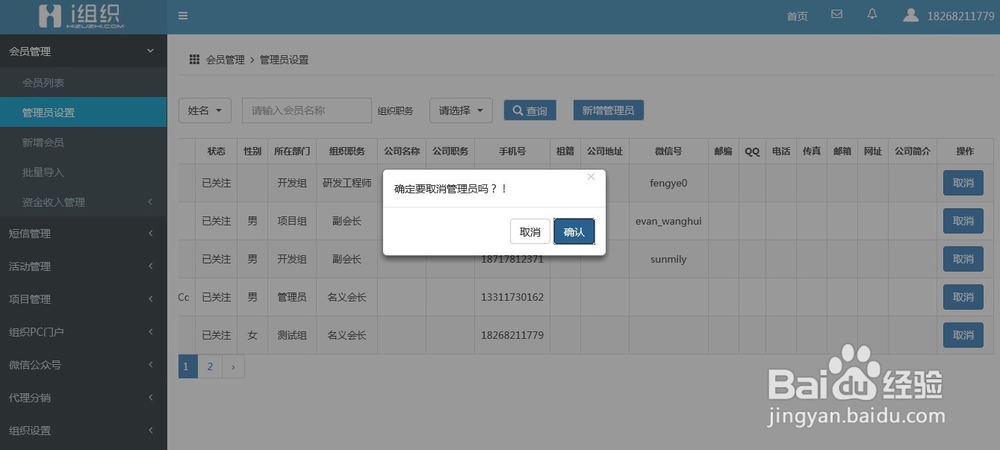Click the 所在部门 column header
1000x450 pixels.
click(x=292, y=152)
